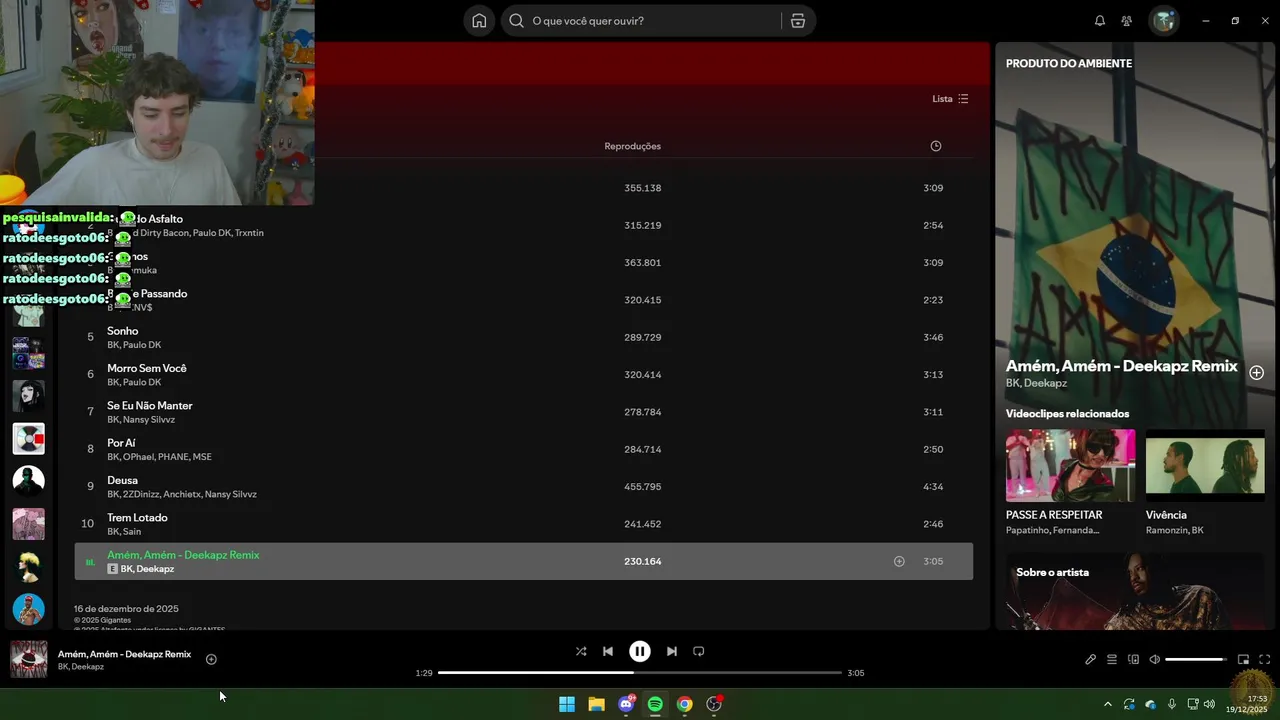The height and width of the screenshot is (720, 1280).
Task: Click the duration clock column header
Action: point(936,146)
